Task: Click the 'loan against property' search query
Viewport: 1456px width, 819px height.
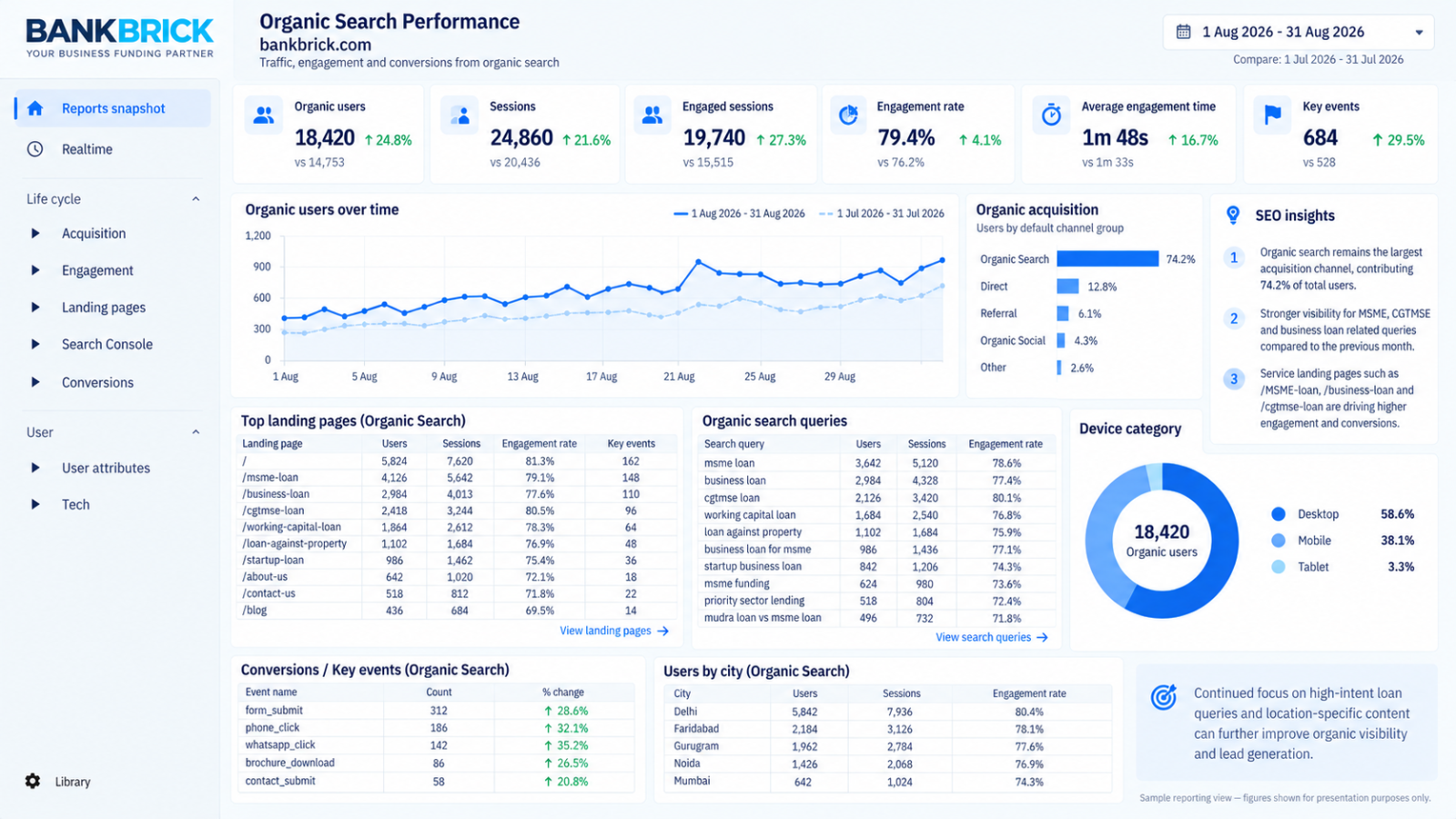Action: (753, 532)
